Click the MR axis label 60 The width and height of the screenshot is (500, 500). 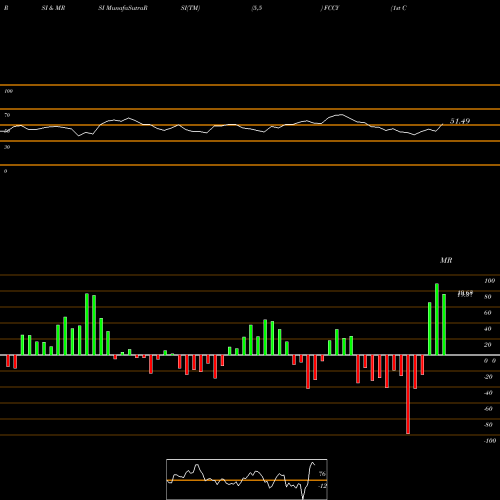(x=488, y=313)
